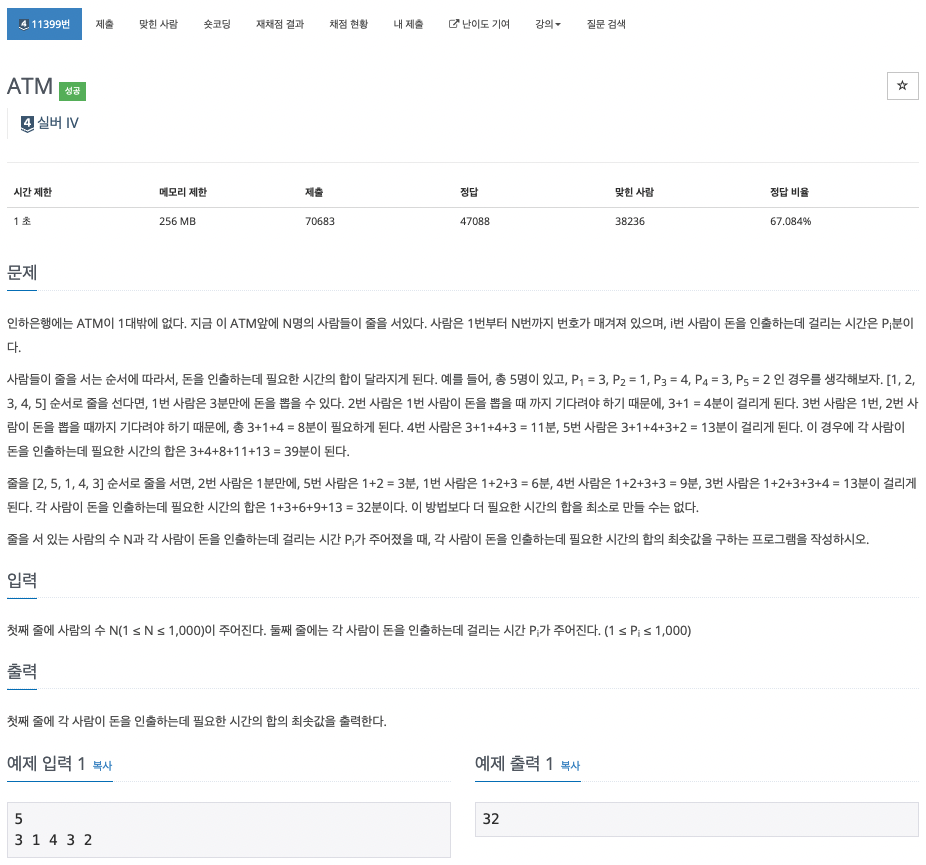Open the 숏코딩 tab

pos(217,24)
